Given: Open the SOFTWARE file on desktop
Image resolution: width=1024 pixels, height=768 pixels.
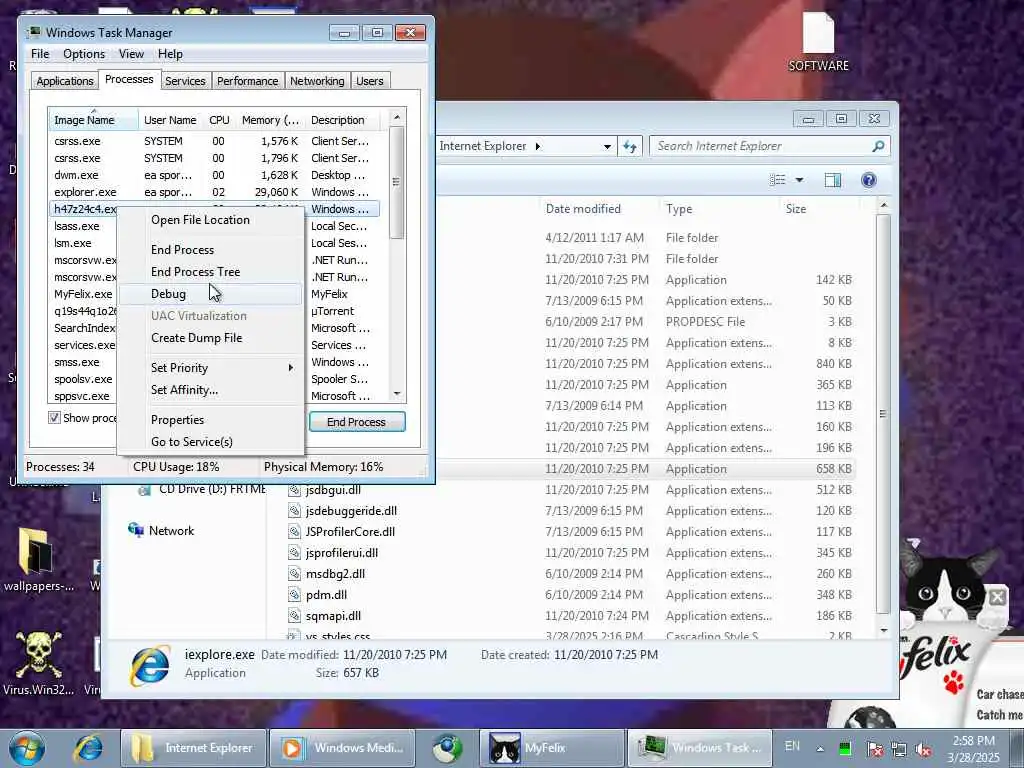Looking at the screenshot, I should click(x=818, y=42).
